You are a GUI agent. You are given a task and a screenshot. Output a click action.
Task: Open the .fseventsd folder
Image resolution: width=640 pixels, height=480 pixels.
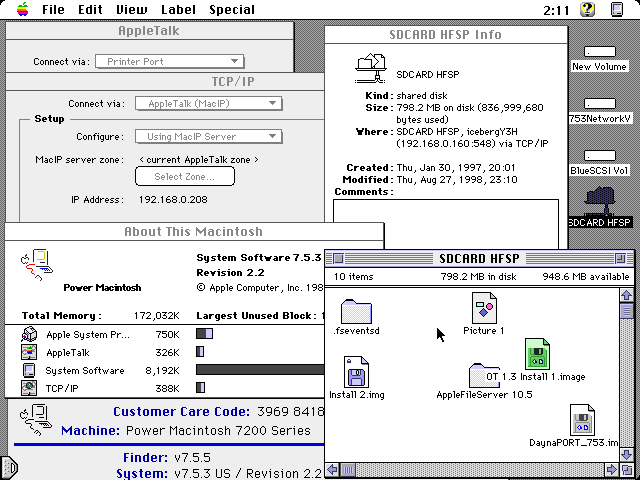356,311
